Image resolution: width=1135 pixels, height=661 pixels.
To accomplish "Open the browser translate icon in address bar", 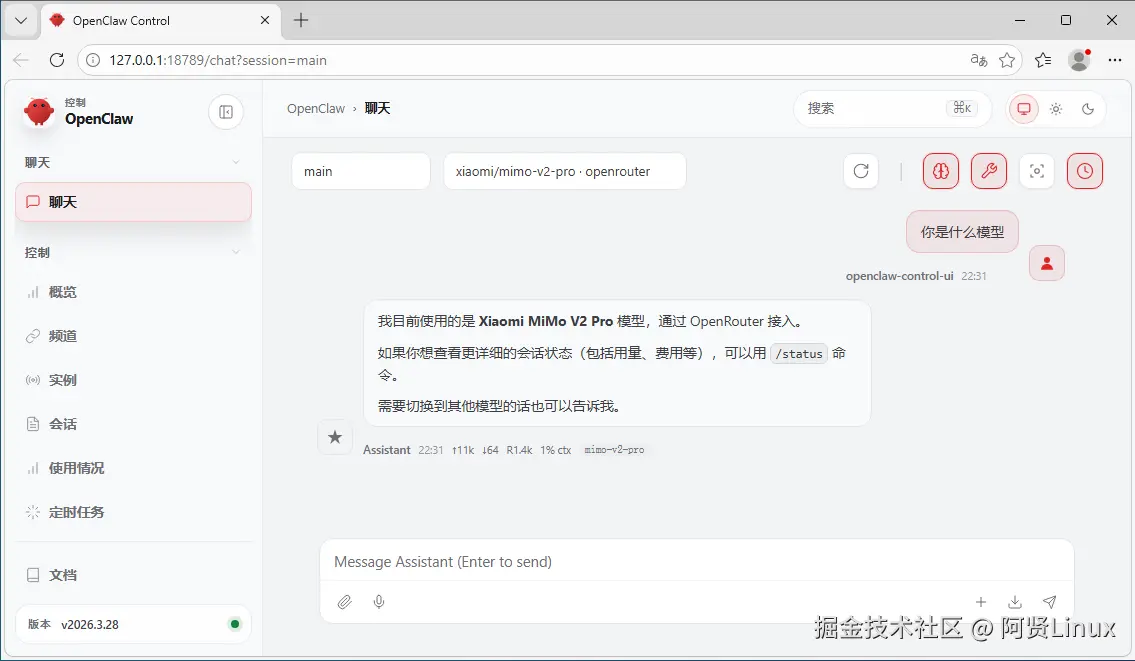I will point(979,60).
